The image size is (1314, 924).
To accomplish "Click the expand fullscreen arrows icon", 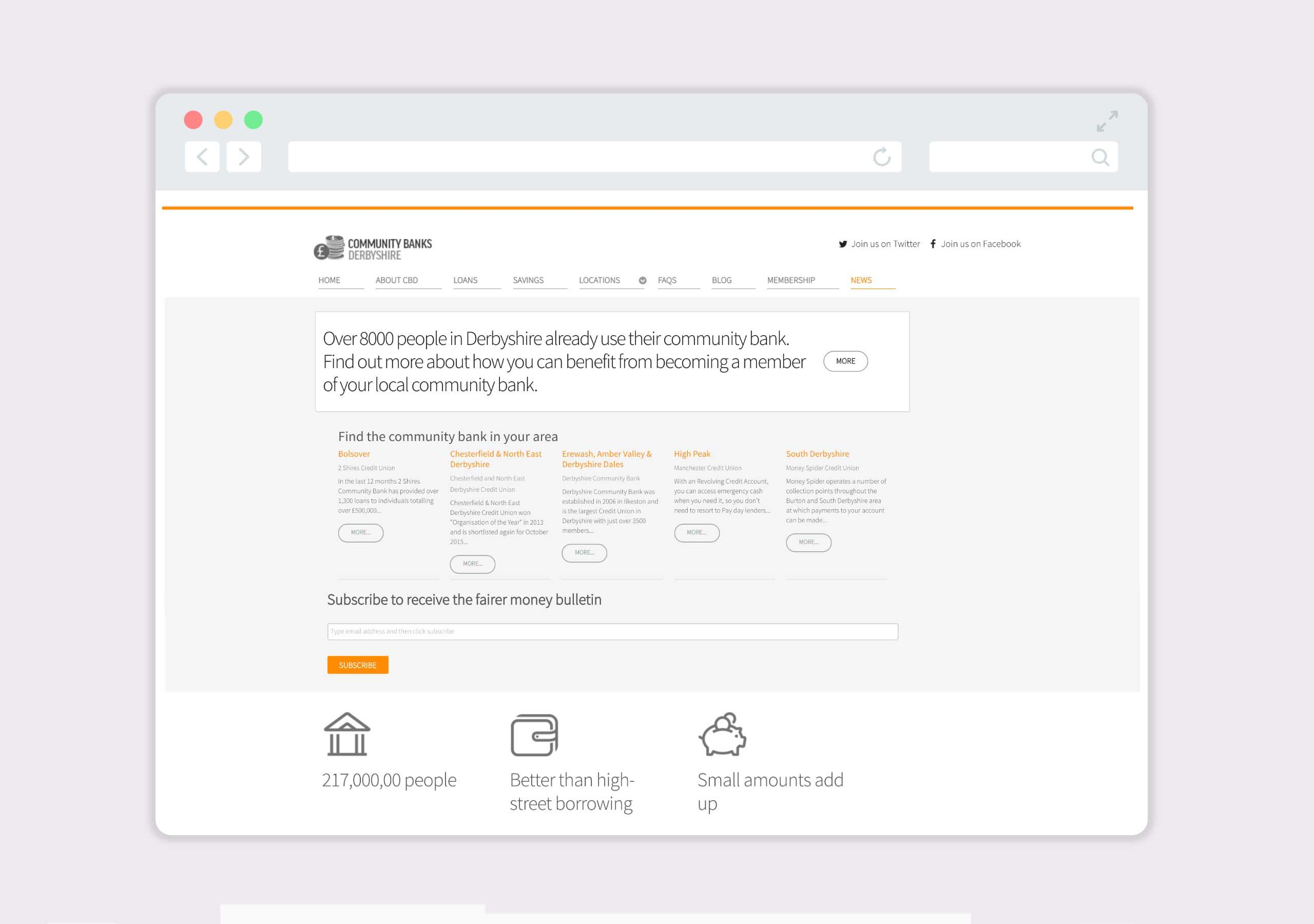I will pos(1107,121).
